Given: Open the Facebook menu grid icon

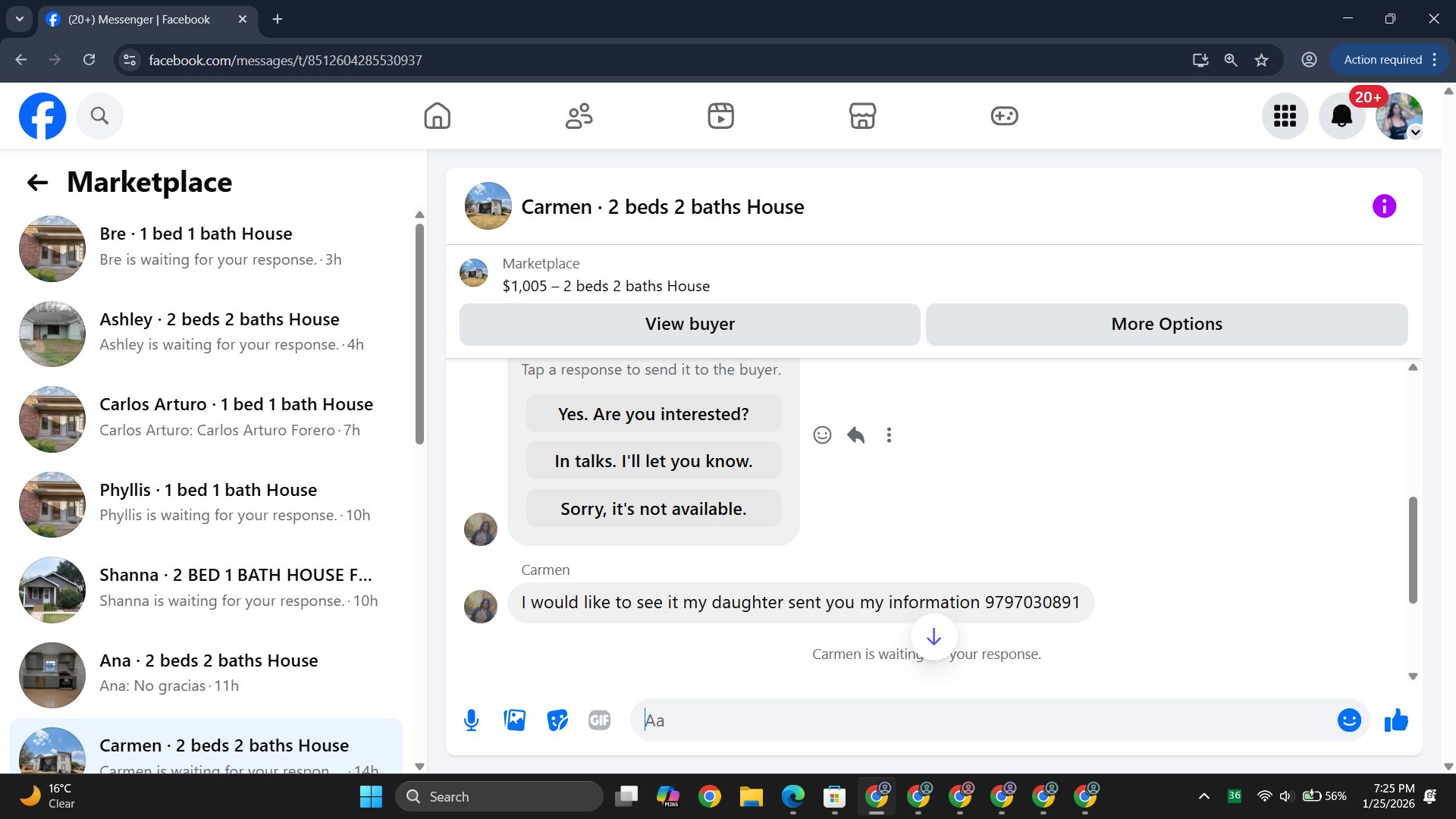Looking at the screenshot, I should click(1285, 116).
